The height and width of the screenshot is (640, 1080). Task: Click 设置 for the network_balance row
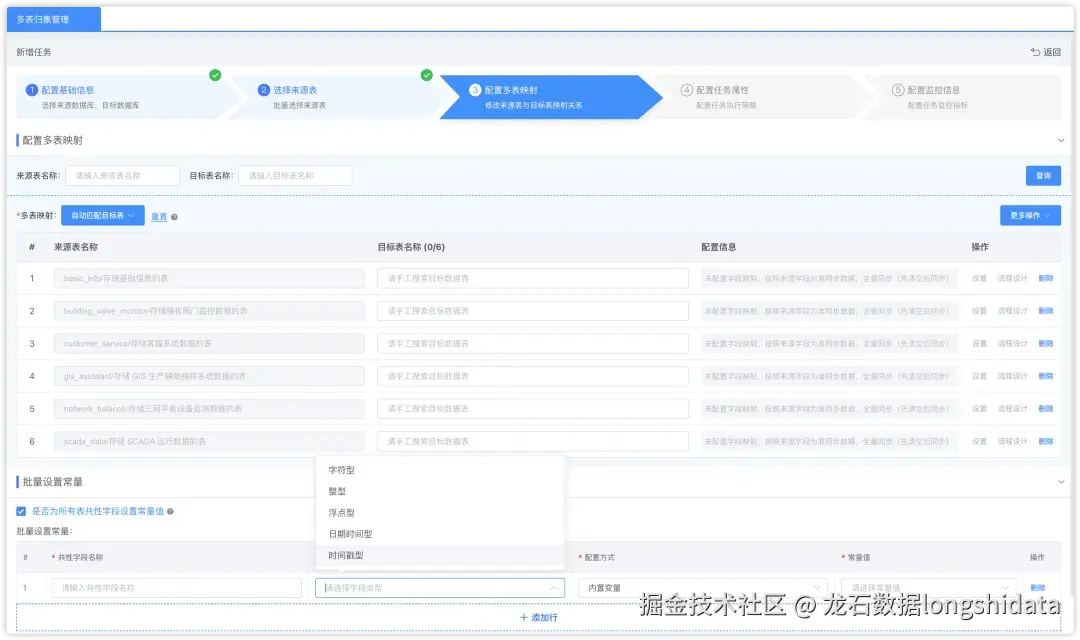point(979,409)
